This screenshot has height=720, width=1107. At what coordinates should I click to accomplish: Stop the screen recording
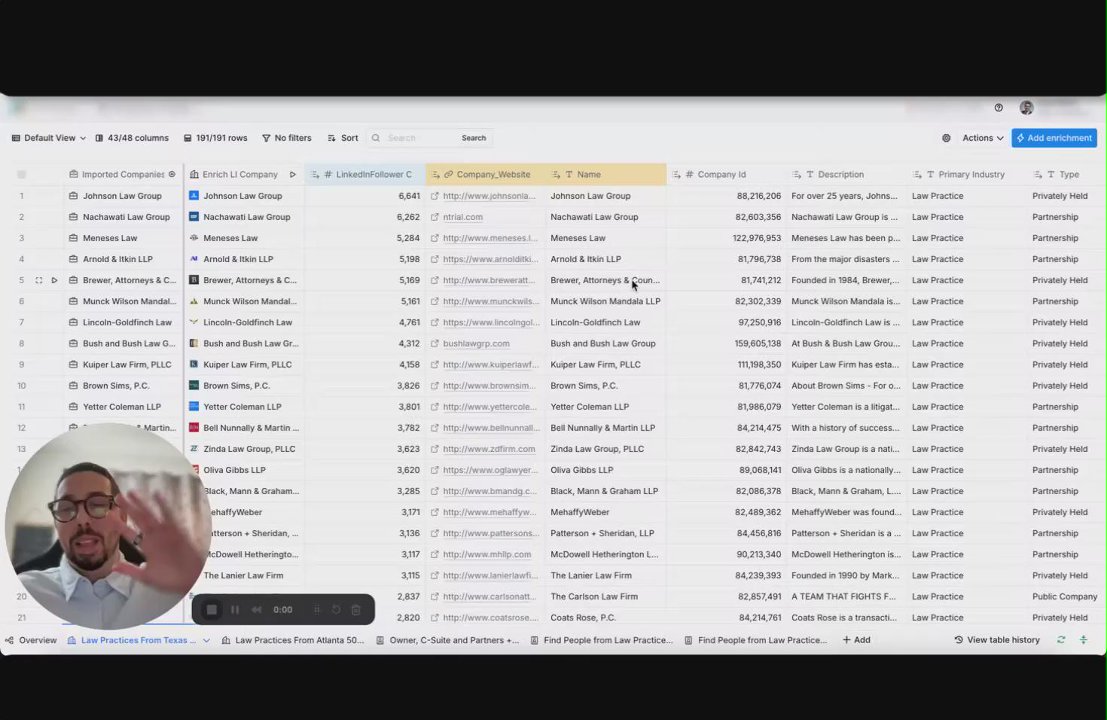212,609
